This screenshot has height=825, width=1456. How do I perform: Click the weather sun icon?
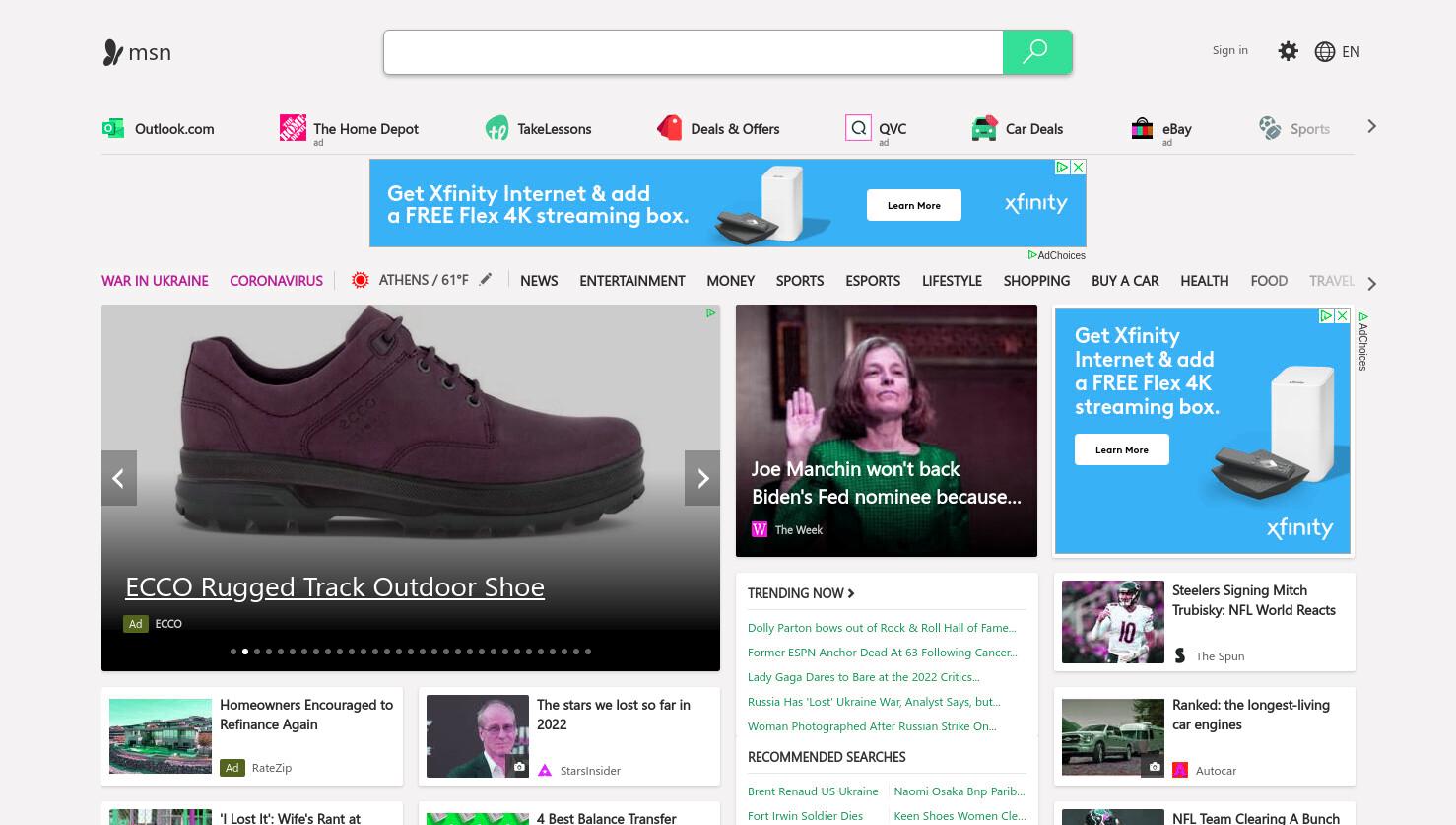click(361, 280)
